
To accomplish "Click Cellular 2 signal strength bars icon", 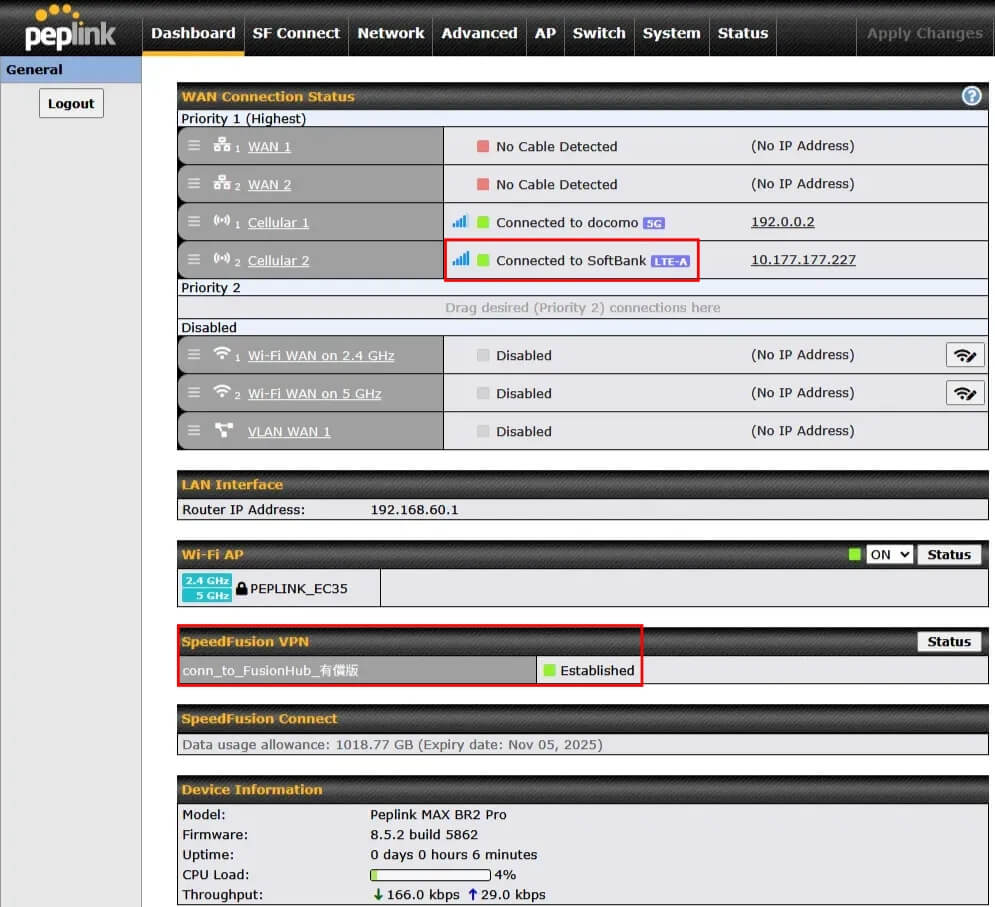I will click(x=460, y=260).
